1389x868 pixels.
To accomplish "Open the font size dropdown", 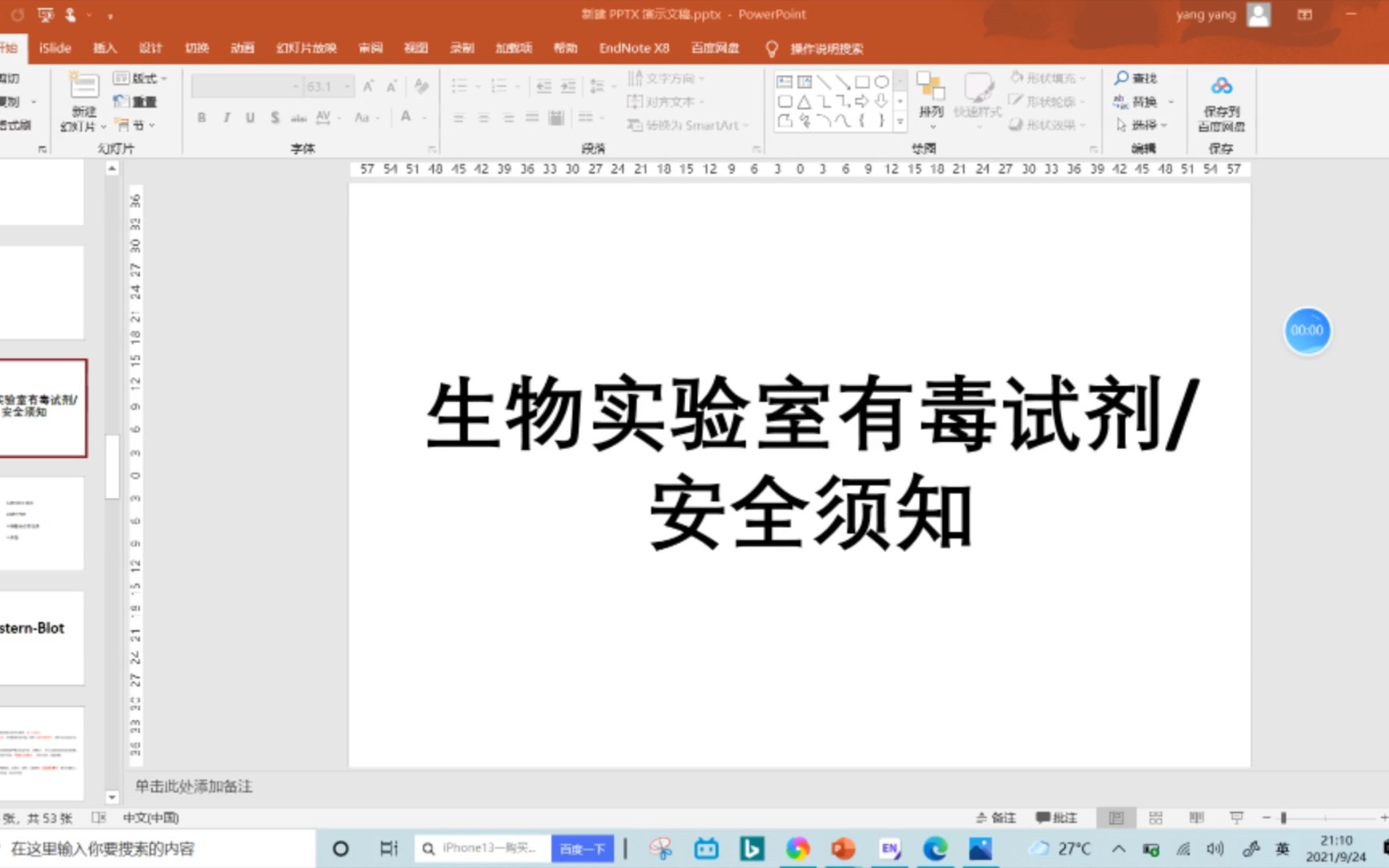I will click(347, 86).
